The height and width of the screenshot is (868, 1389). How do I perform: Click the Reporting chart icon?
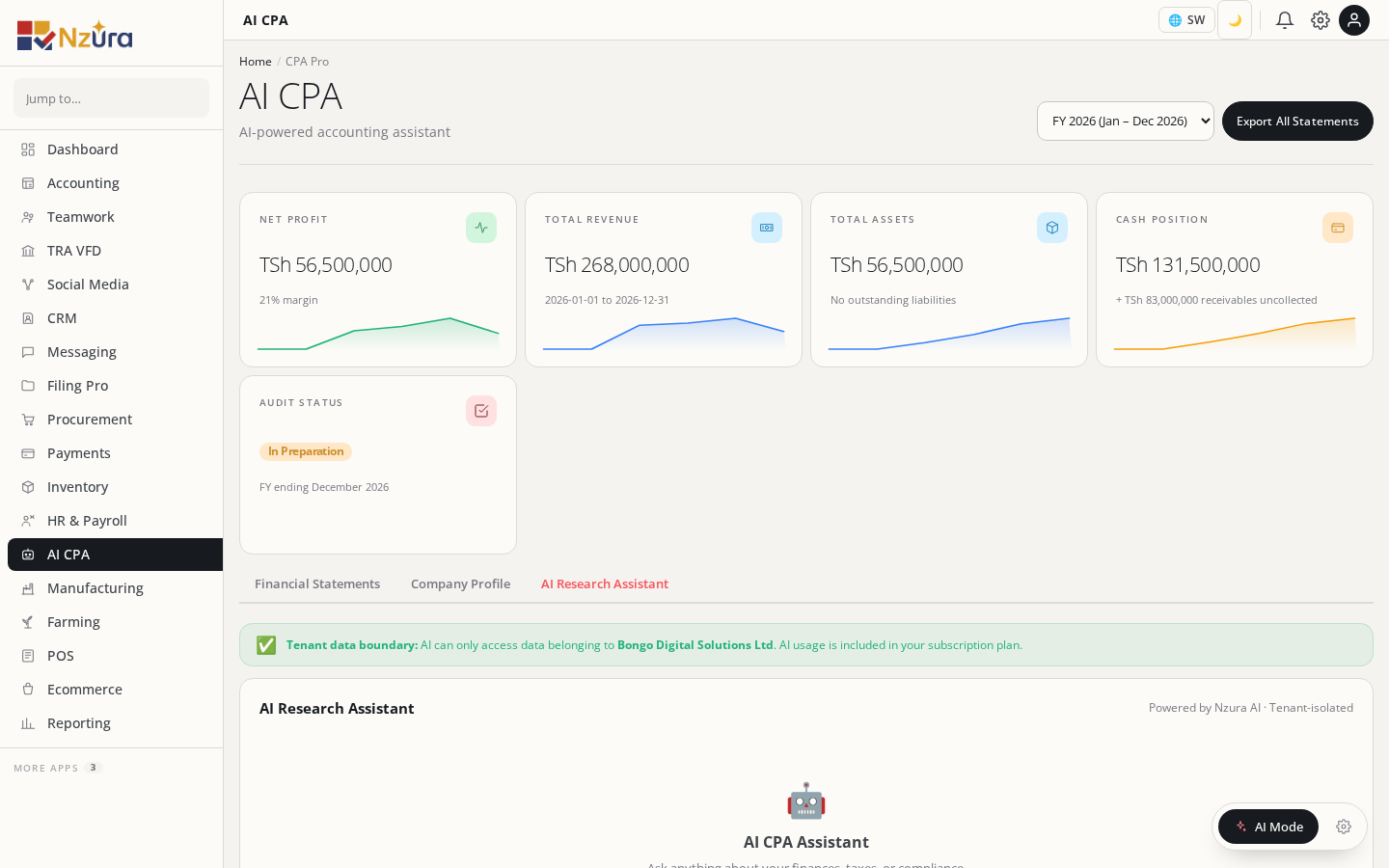coord(28,723)
